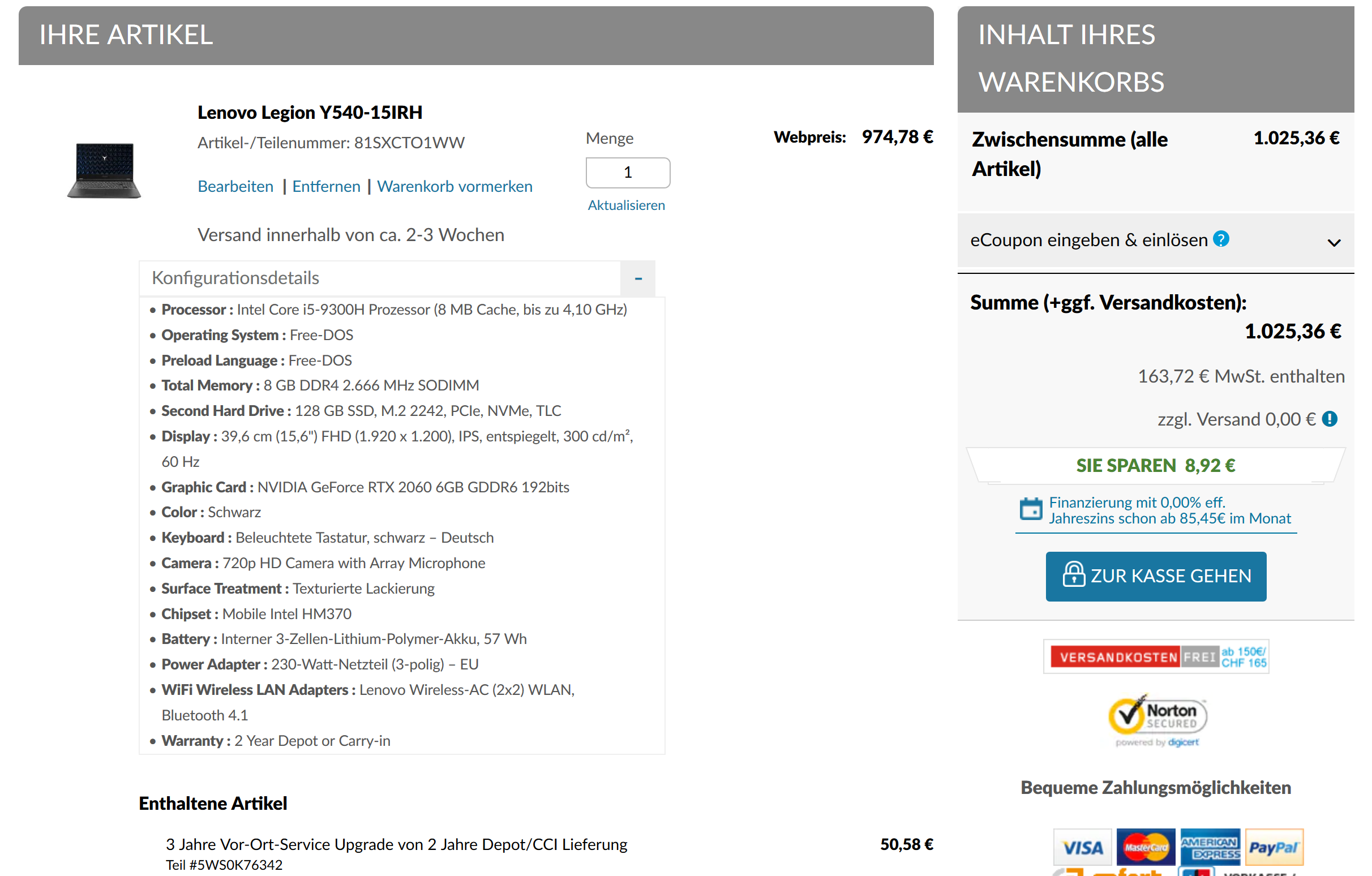This screenshot has height=876, width=1372.
Task: Click the Versandkostenfrei free shipping banner
Action: point(1155,656)
